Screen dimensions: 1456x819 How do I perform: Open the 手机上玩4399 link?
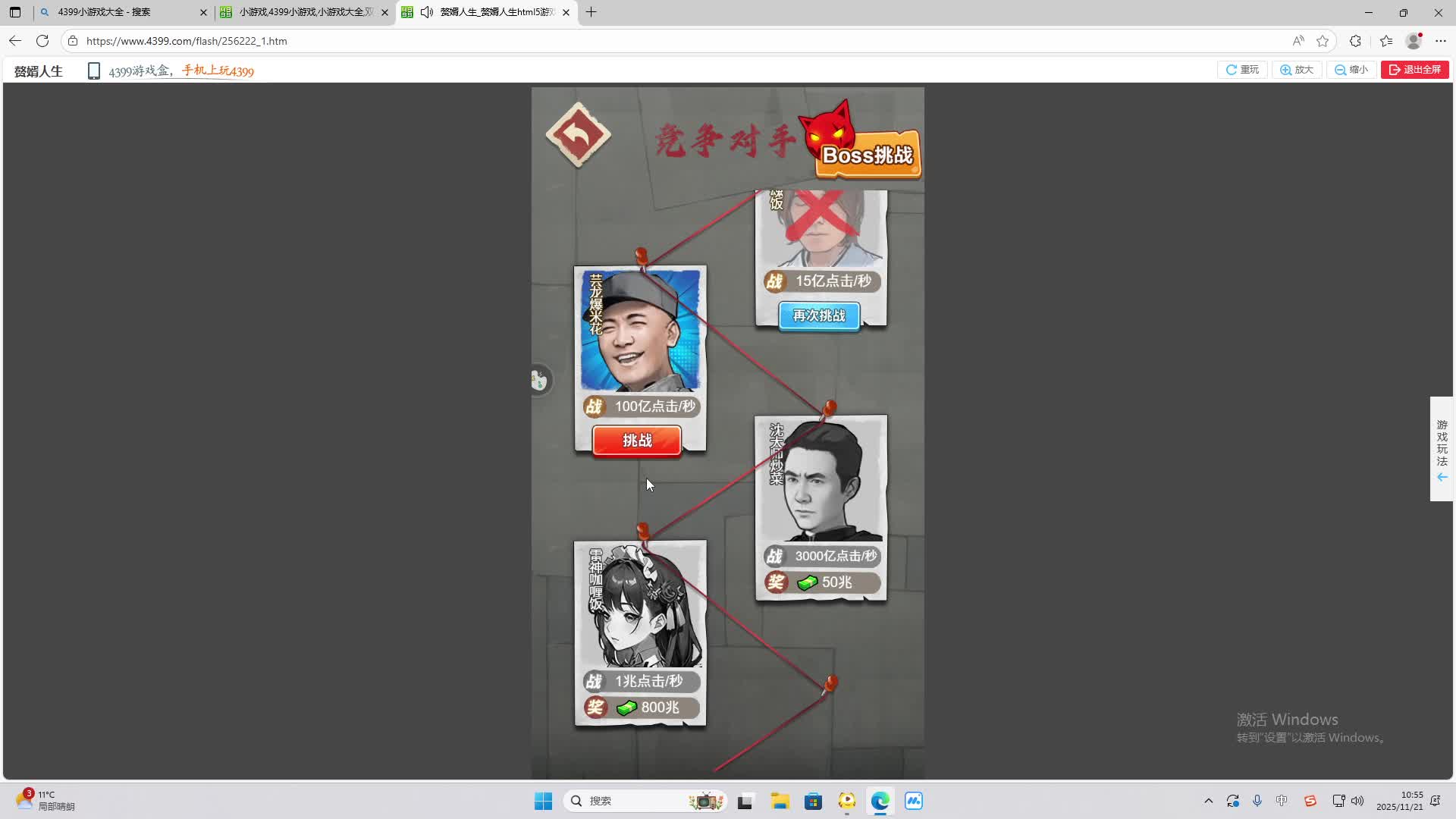[x=216, y=71]
